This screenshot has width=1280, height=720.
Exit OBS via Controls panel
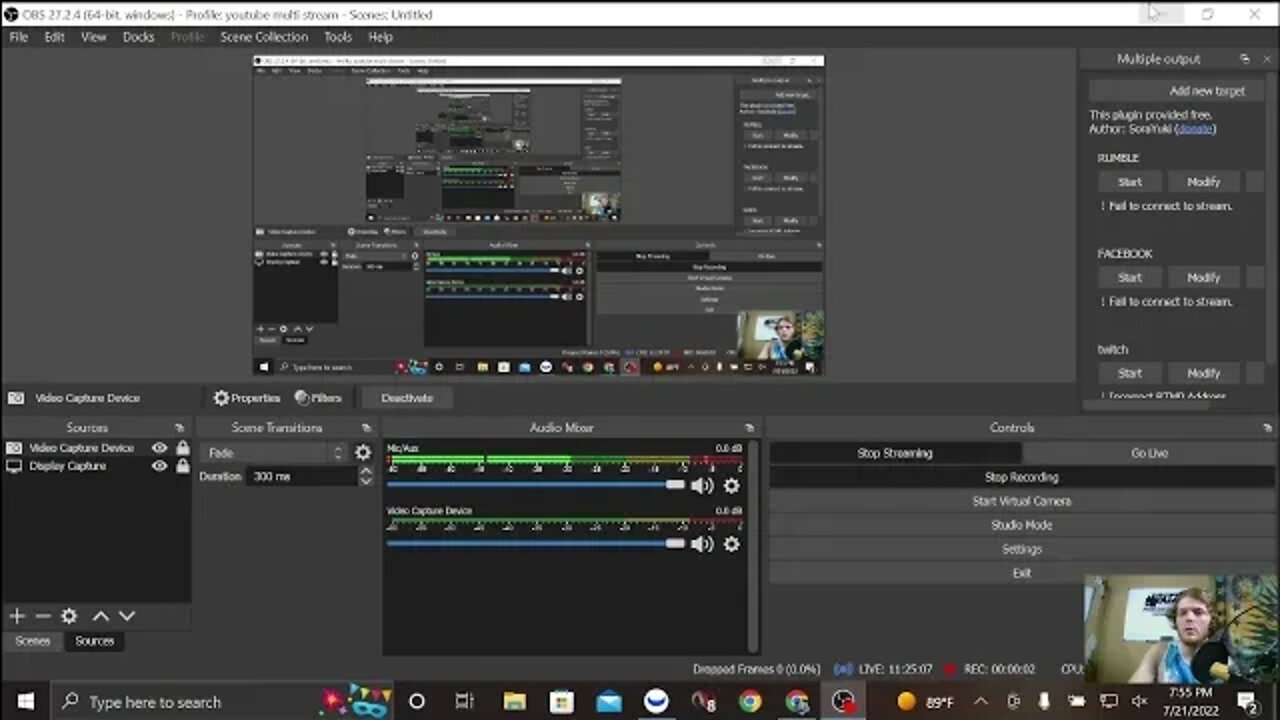click(x=1021, y=573)
